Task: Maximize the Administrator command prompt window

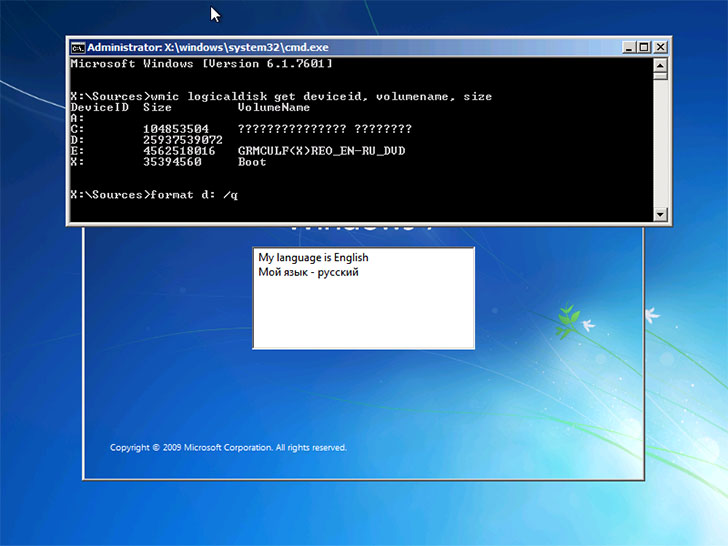Action: 643,47
